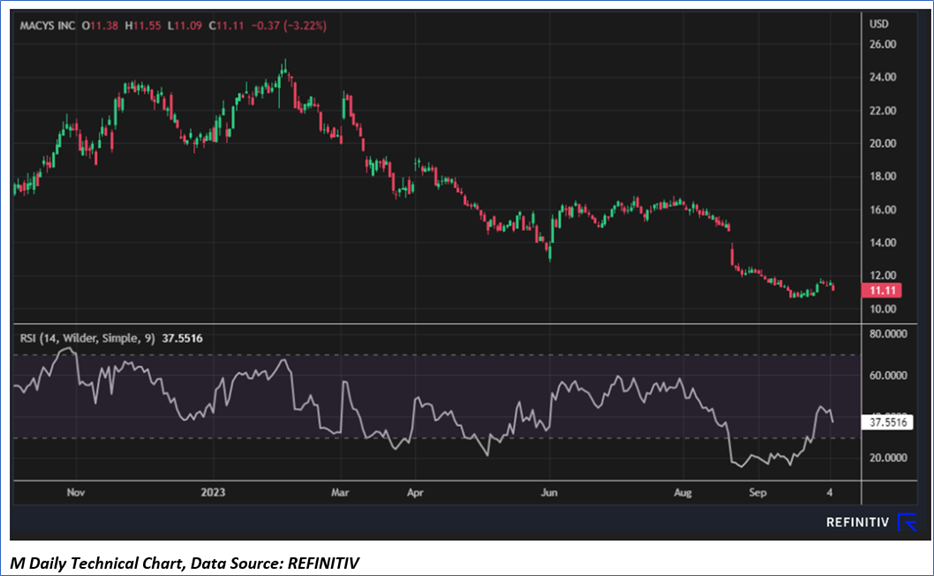Click the white 37.5516 RSI axis tag
934x576 pixels.
click(x=888, y=423)
